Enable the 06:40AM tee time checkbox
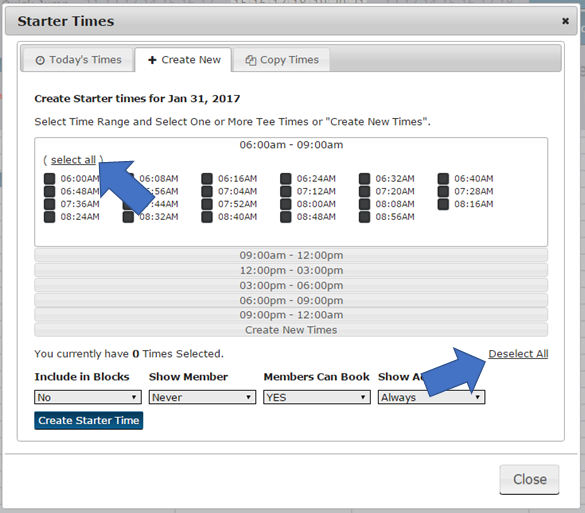 pos(443,179)
